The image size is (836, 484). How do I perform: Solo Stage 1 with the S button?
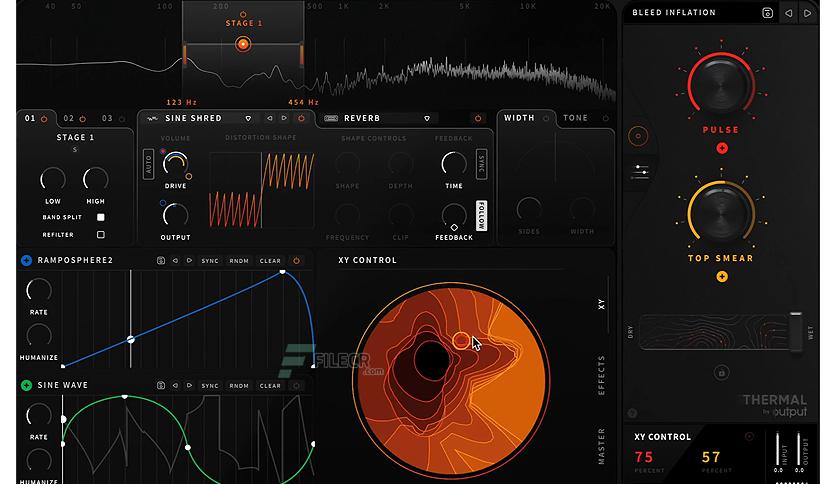[x=75, y=150]
